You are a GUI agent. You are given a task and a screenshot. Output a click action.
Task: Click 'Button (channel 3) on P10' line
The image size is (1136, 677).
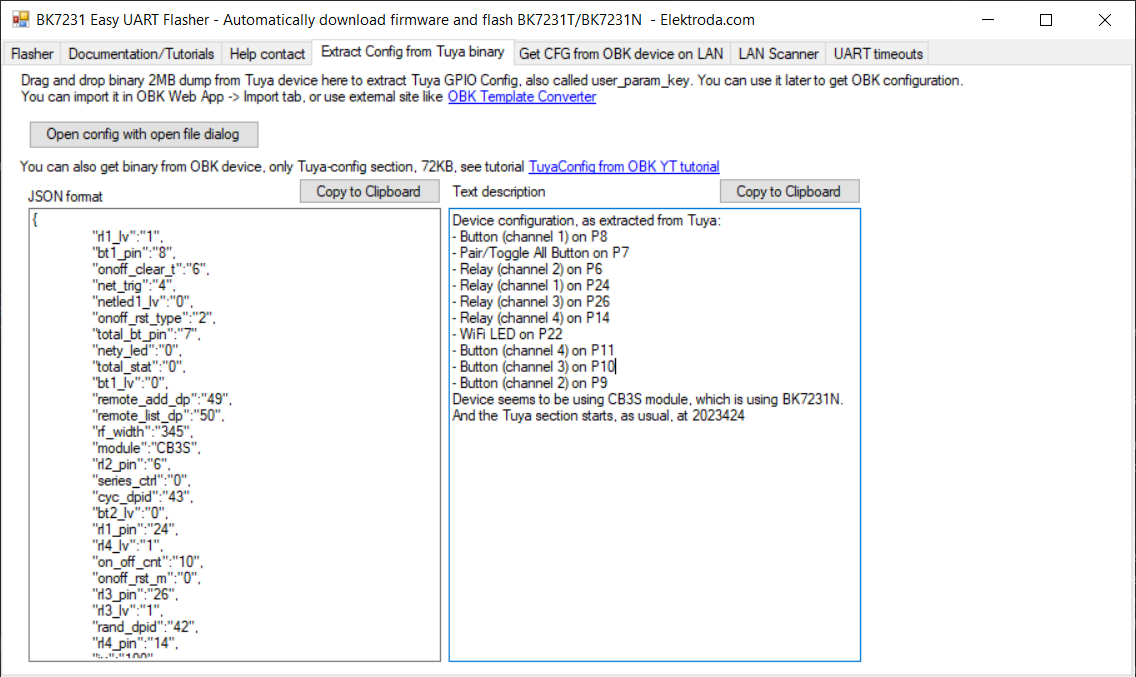[x=534, y=367]
